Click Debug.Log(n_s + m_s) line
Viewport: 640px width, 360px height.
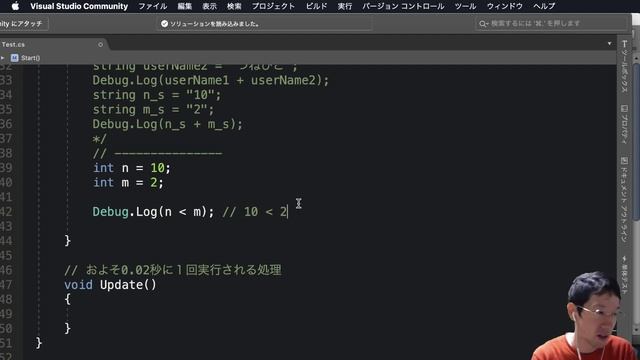pos(167,124)
